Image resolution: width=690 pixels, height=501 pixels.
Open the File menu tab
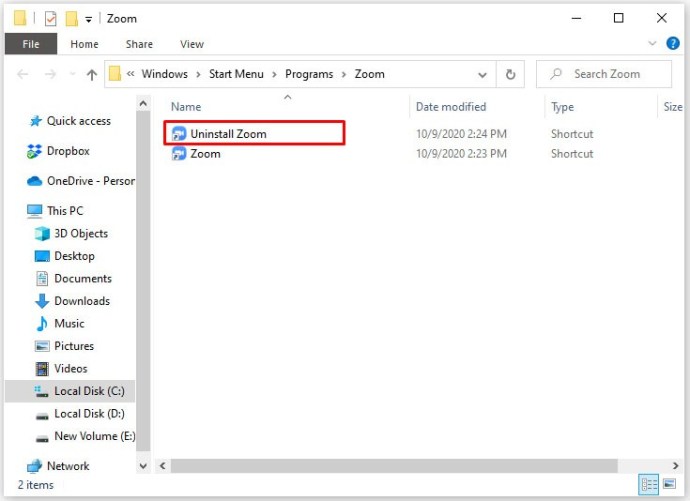(x=31, y=44)
